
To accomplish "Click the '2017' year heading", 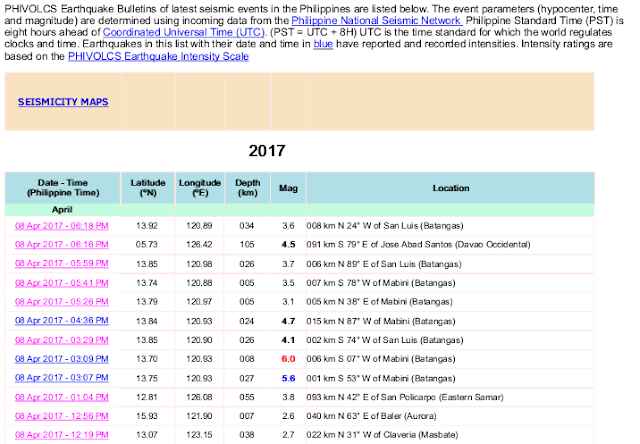I will point(267,151).
